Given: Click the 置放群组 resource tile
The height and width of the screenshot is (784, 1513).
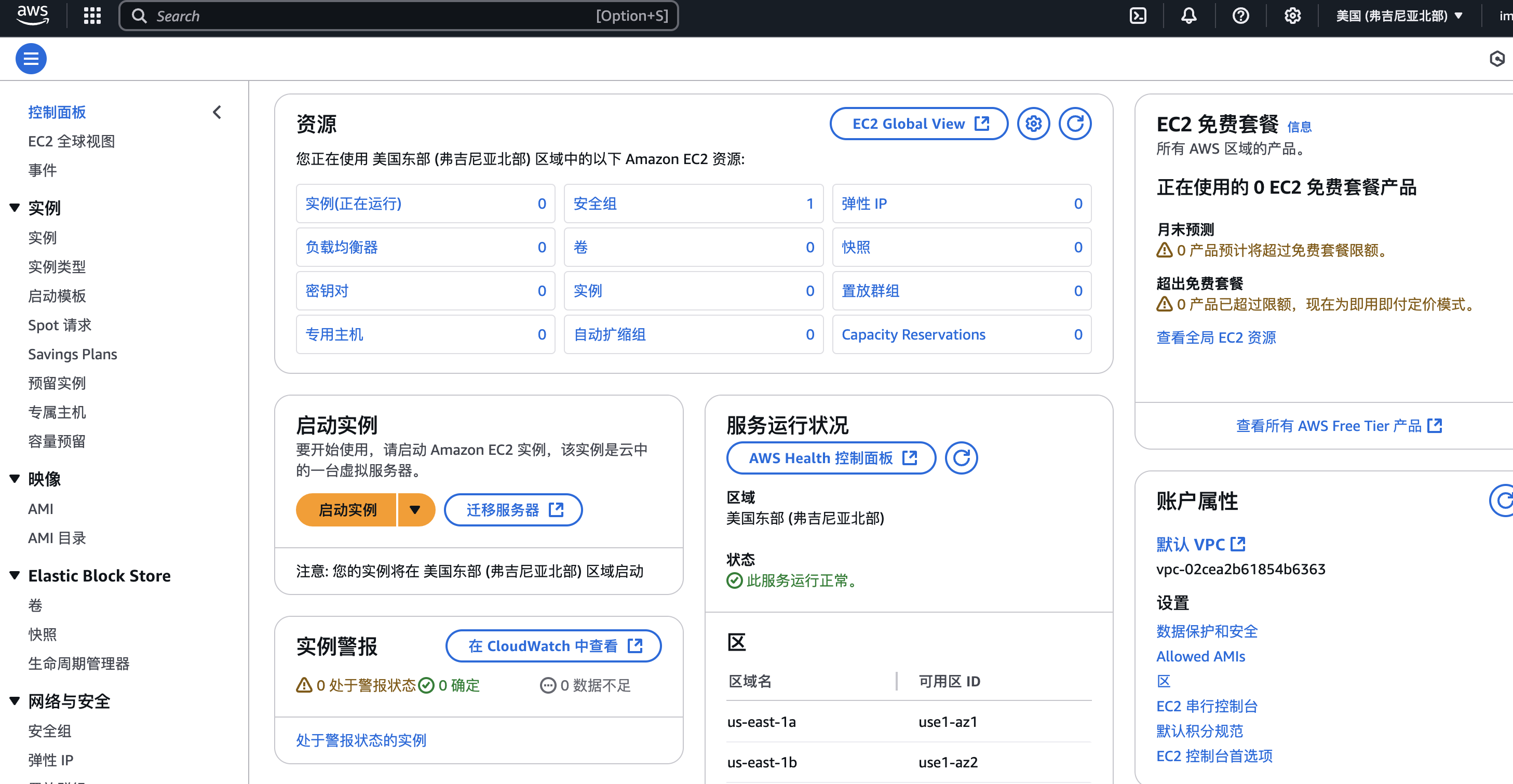Looking at the screenshot, I should tap(962, 291).
